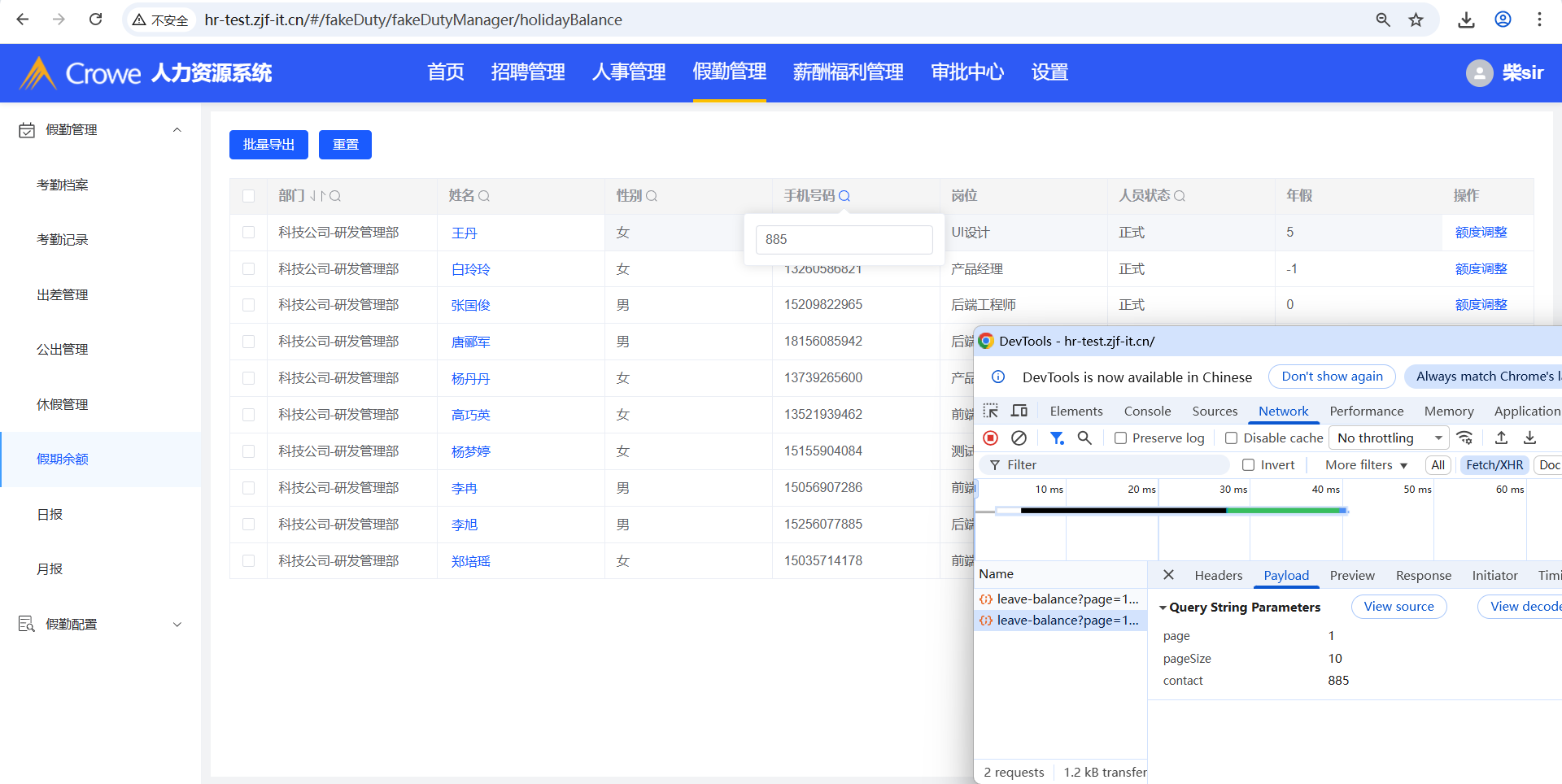Open employee link 张国俊
1562x784 pixels.
click(x=470, y=306)
